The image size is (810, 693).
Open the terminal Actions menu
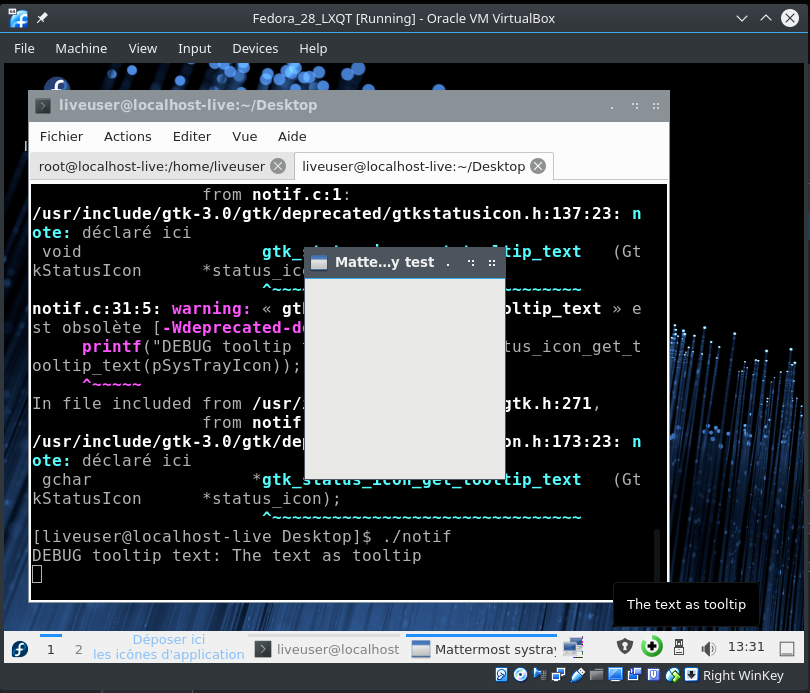[128, 136]
